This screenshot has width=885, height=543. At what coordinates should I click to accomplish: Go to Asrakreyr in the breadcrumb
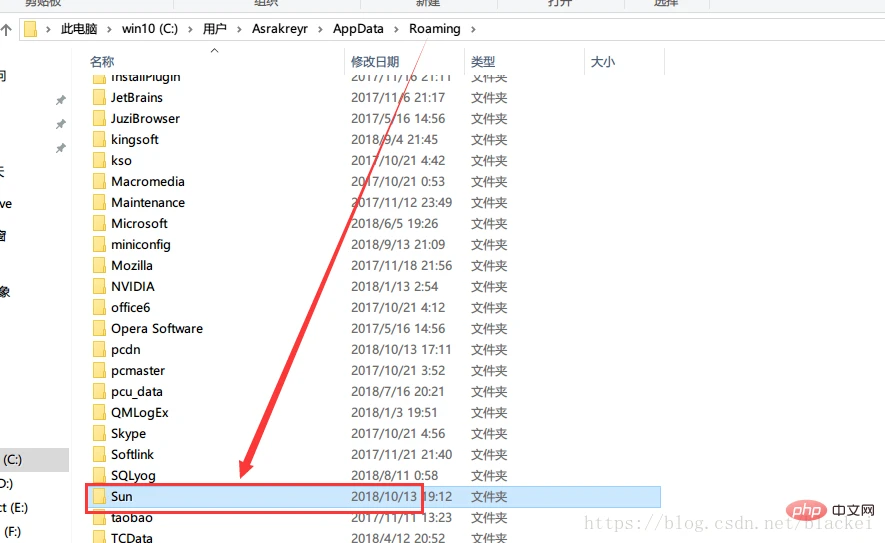tap(280, 29)
